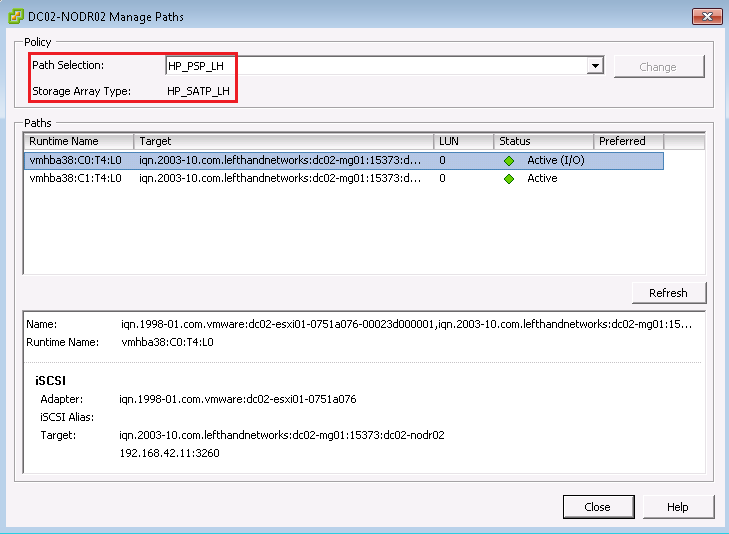Image resolution: width=729 pixels, height=534 pixels.
Task: Click the Target cell of second path
Action: click(280, 179)
